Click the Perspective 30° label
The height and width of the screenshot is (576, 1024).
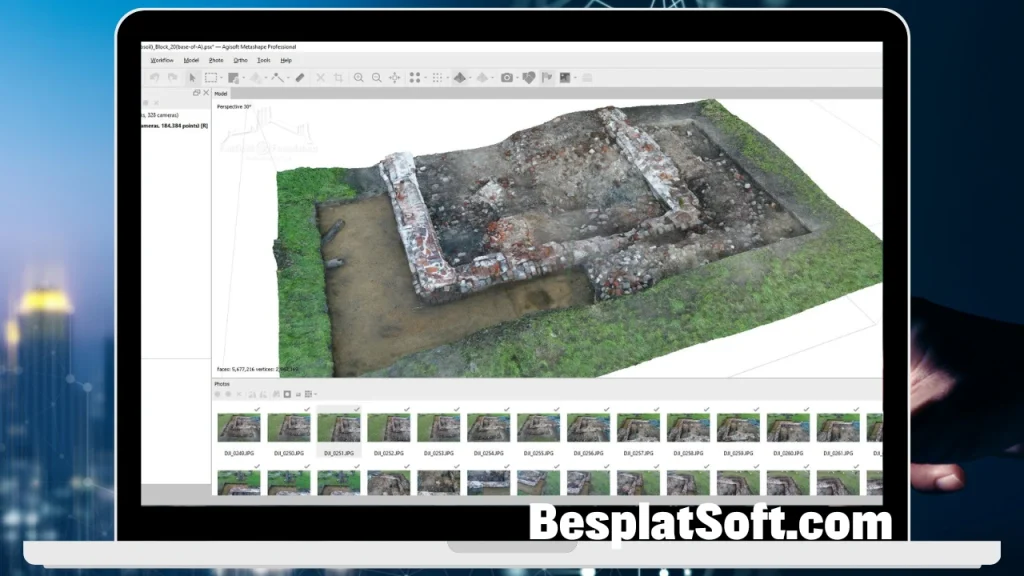235,104
